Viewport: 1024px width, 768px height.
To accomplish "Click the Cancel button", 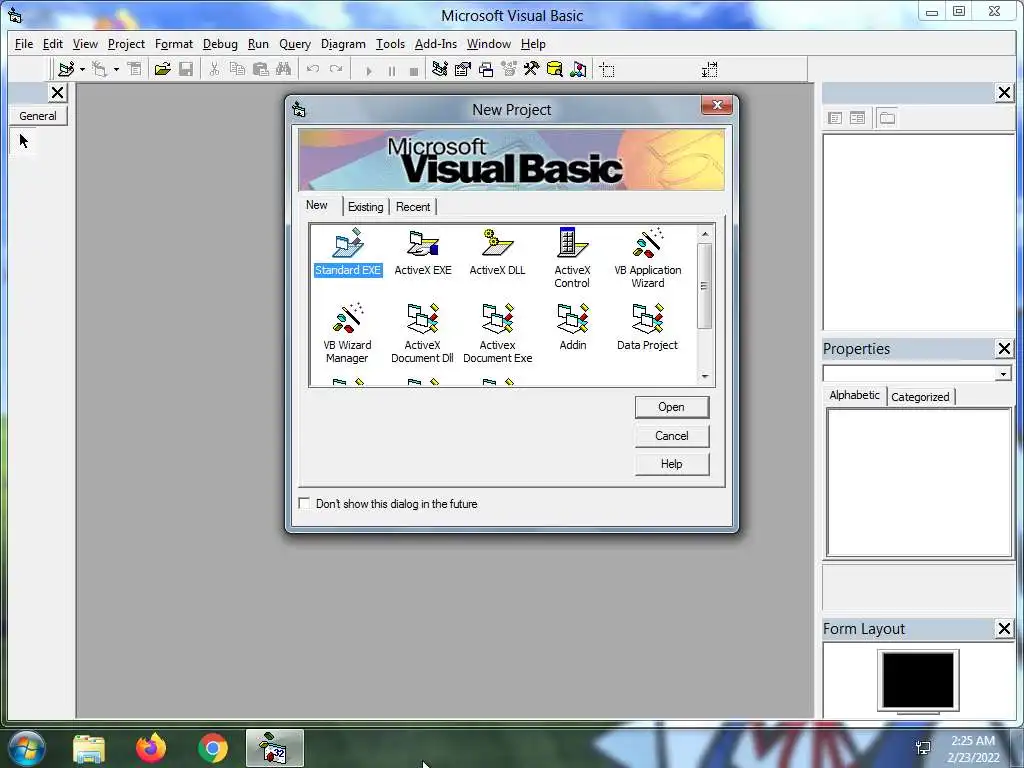I will [671, 436].
